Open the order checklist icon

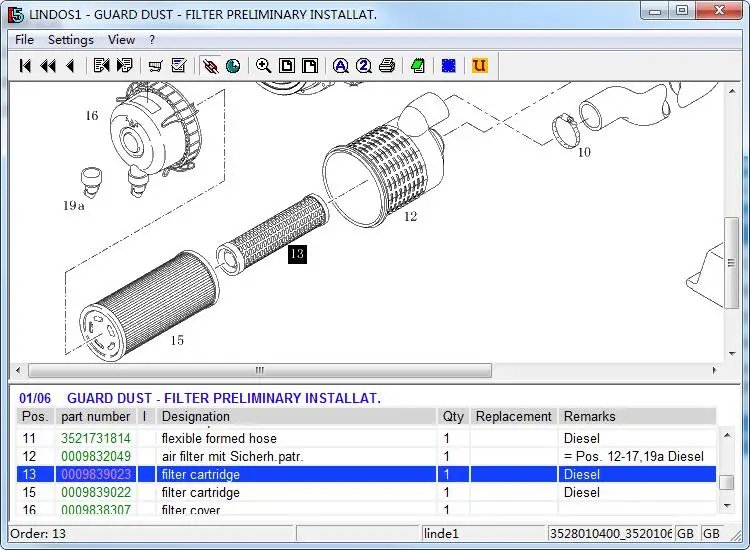(x=179, y=66)
